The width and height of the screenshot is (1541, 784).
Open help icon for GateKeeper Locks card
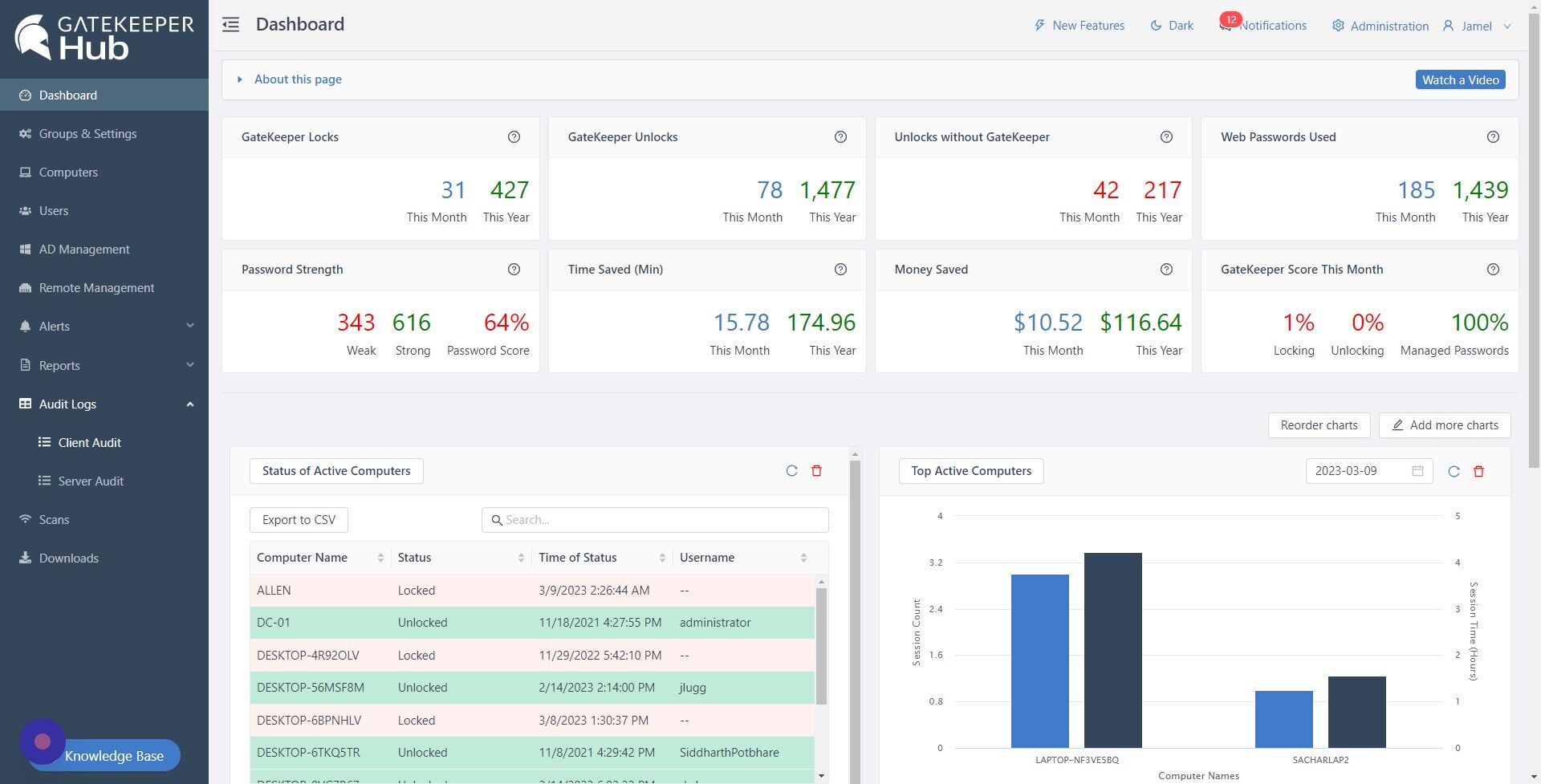tap(514, 137)
